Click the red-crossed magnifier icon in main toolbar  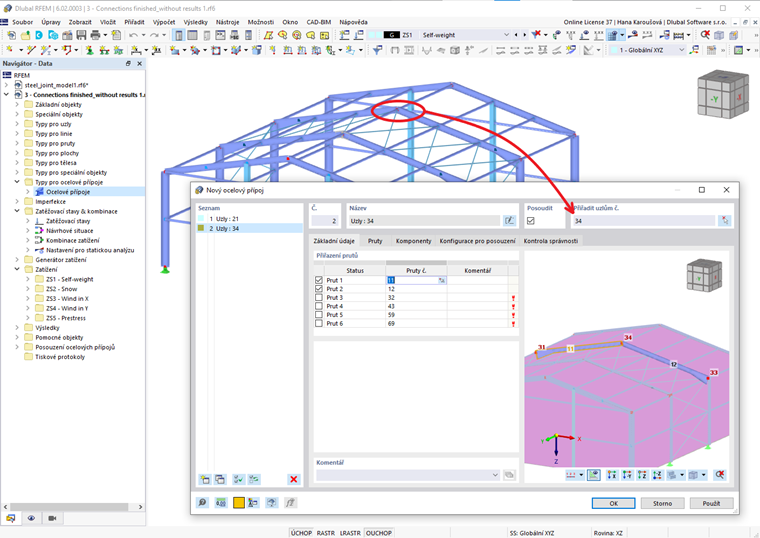[x=705, y=34]
